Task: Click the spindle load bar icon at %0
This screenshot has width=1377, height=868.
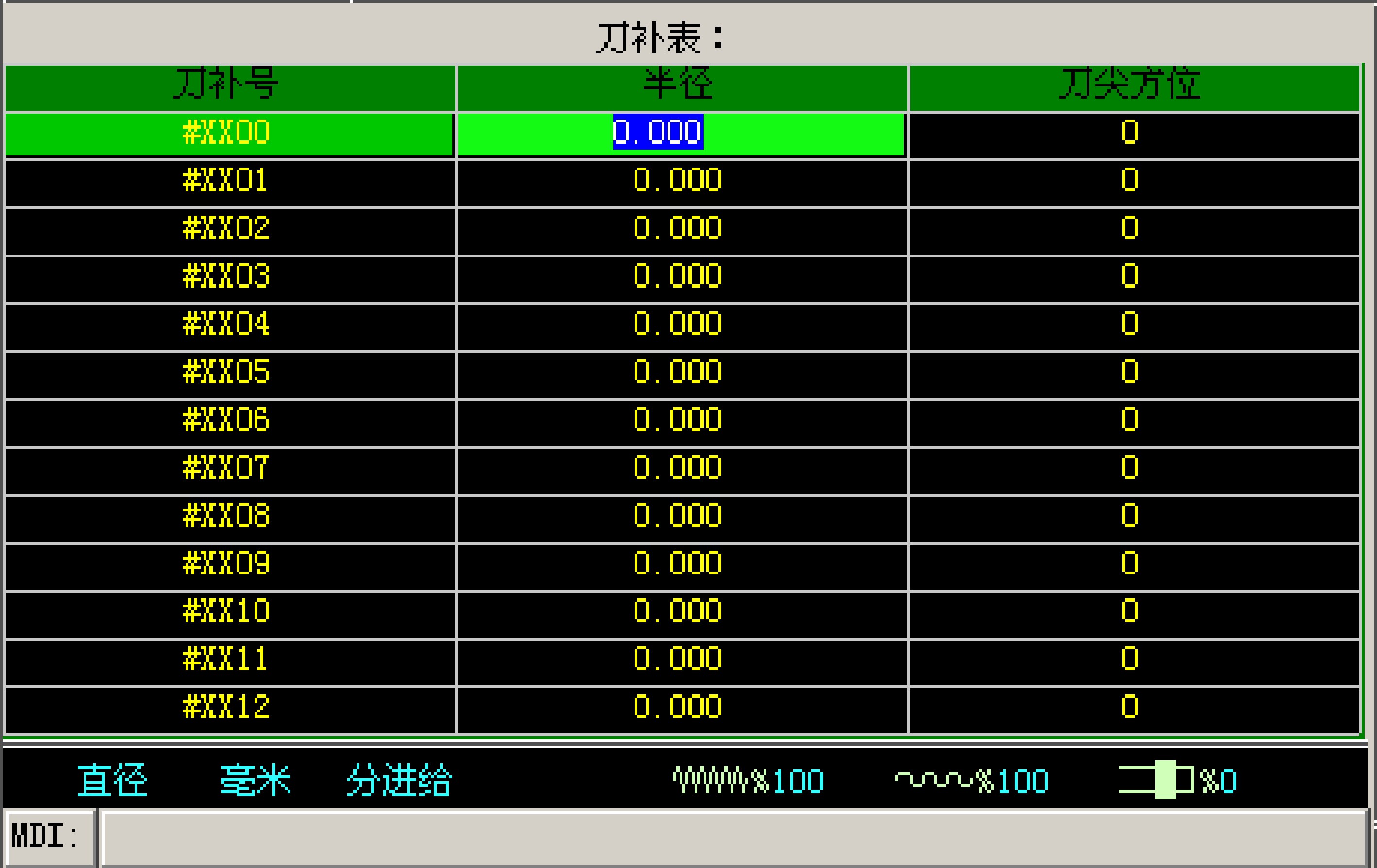Action: tap(1157, 781)
